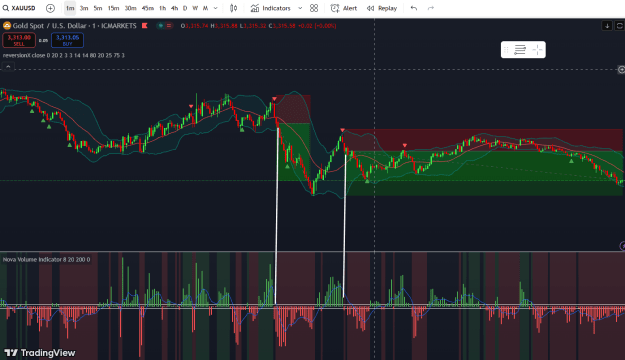Select the 1m timeframe

(70, 8)
